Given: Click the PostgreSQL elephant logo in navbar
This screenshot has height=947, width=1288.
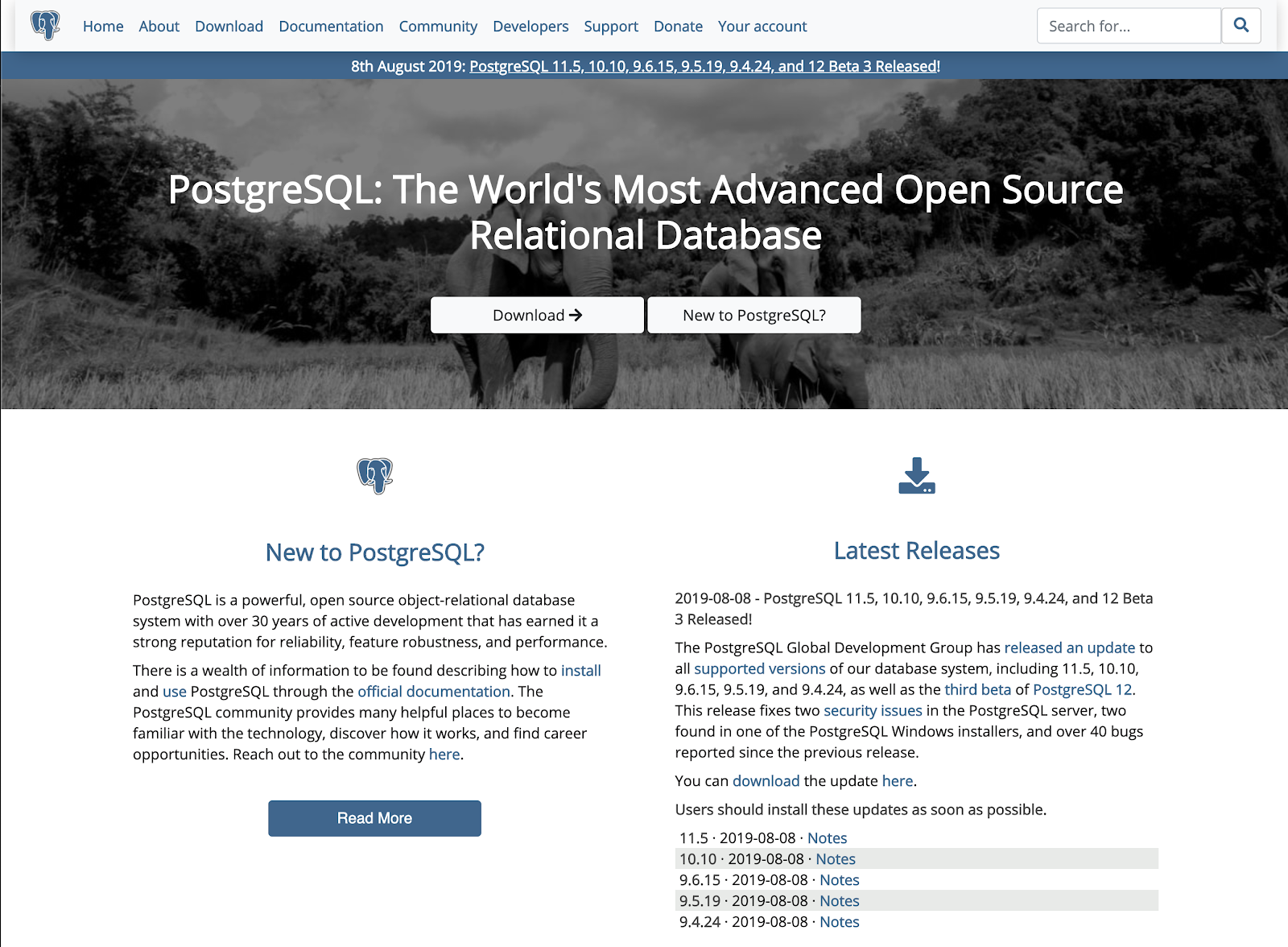Looking at the screenshot, I should [x=45, y=26].
